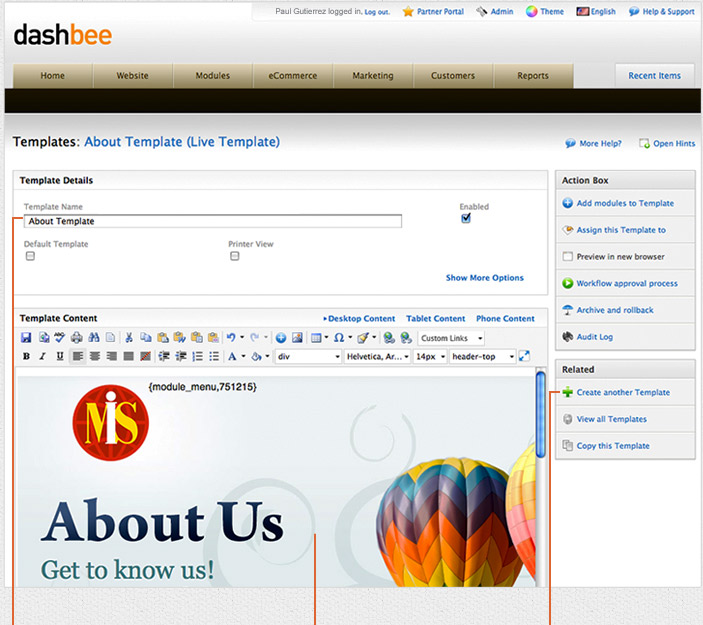Toggle italic formatting
Screen dimensions: 703x625
click(43, 356)
